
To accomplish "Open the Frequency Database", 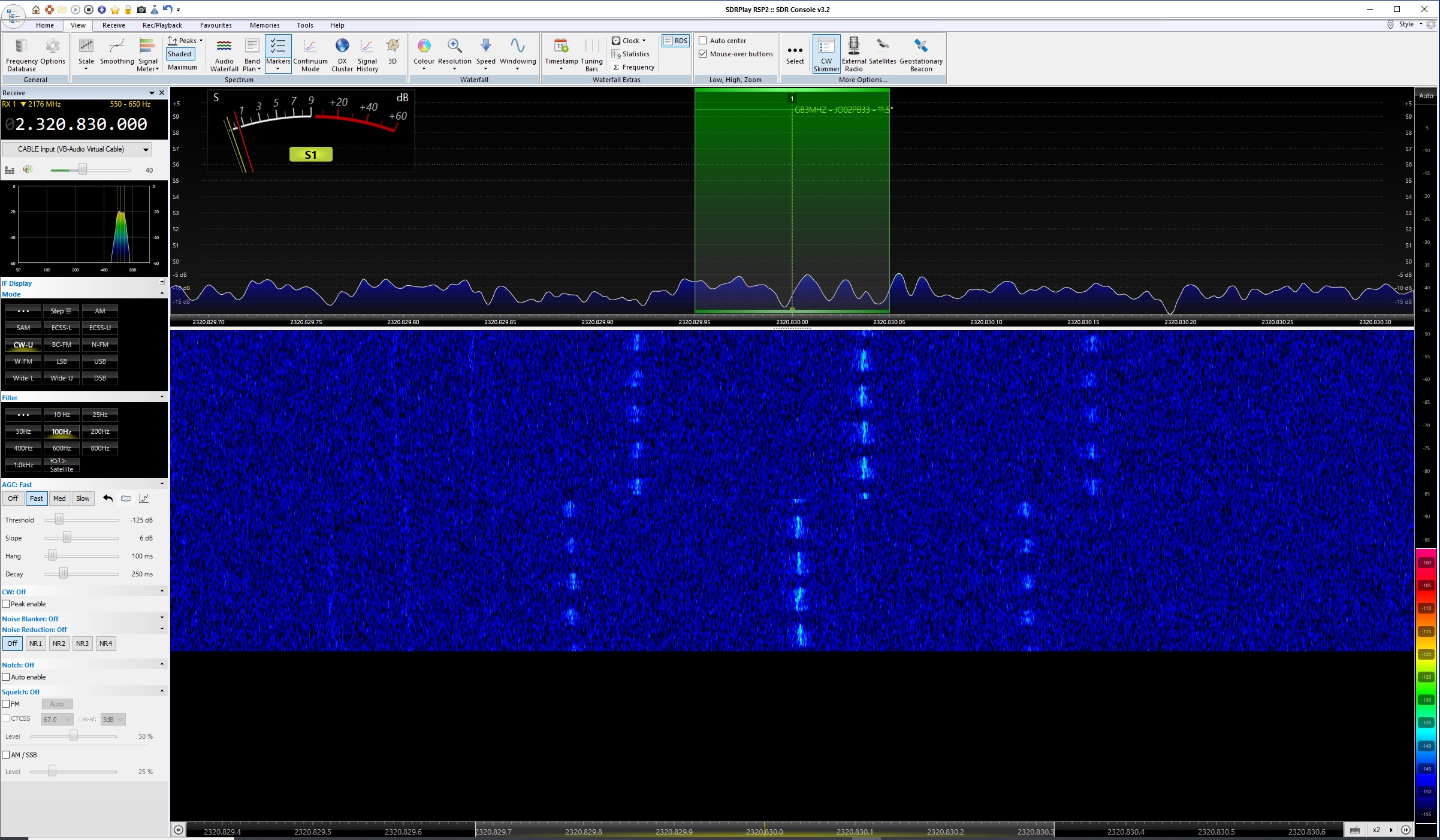I will [x=21, y=53].
